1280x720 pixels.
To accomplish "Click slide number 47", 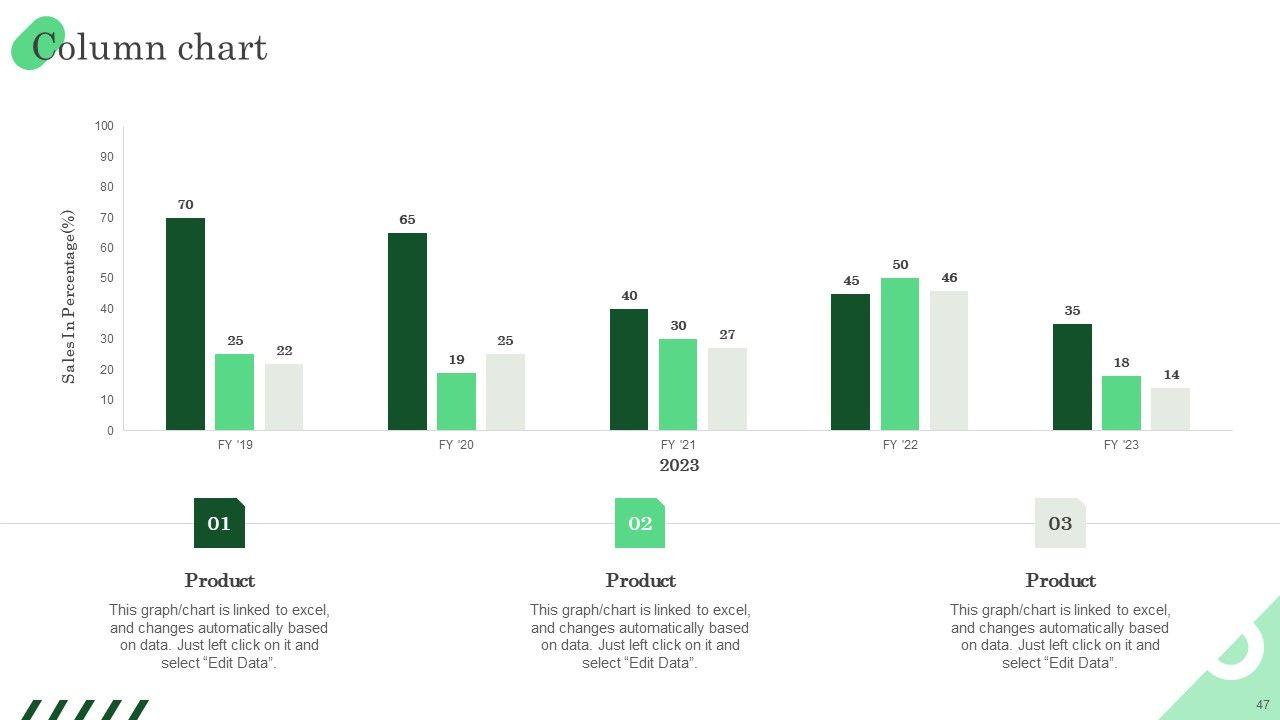I will tap(1262, 705).
